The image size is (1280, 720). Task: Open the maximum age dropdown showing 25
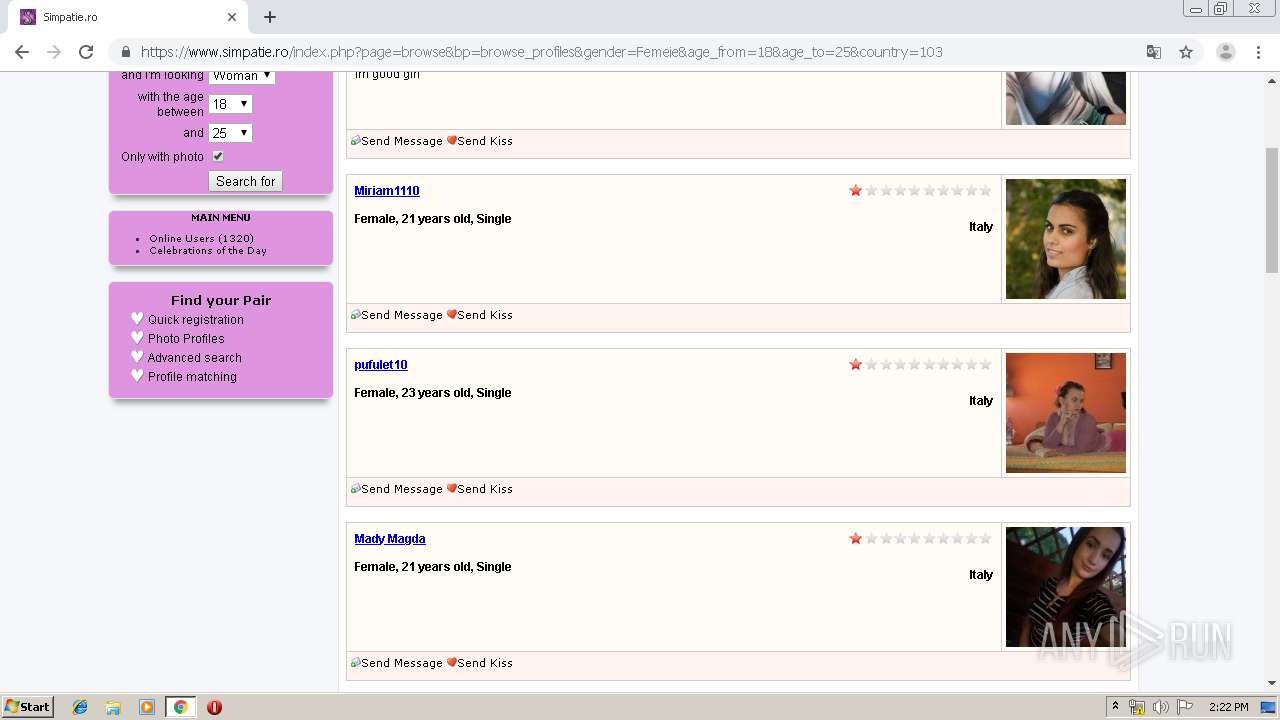pyautogui.click(x=230, y=133)
